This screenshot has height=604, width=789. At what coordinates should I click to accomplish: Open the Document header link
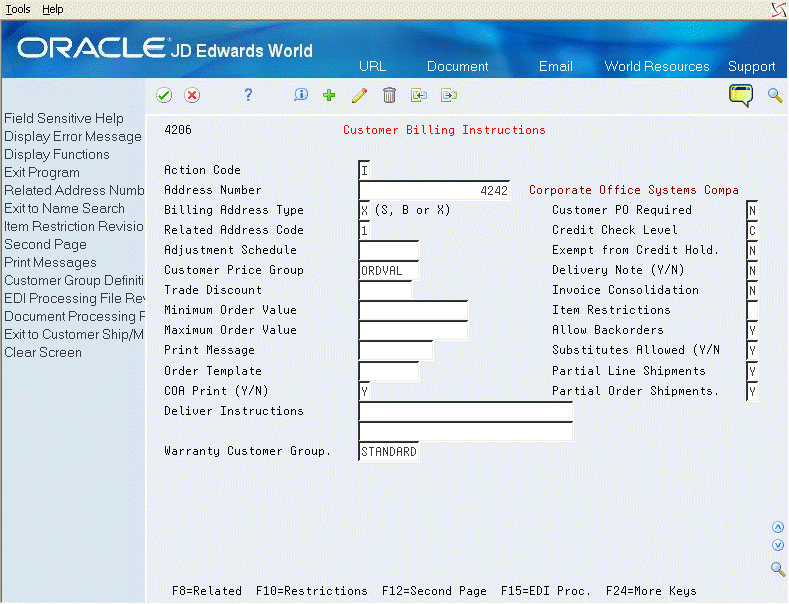point(457,66)
